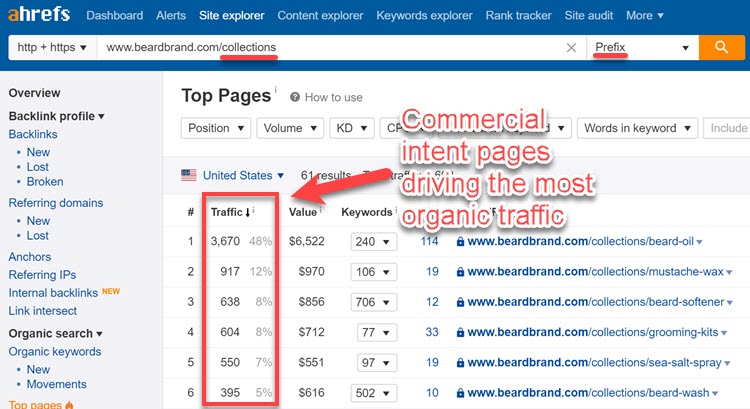Expand the 502 keywords dropdown for beard-wash
750x409 pixels.
[x=374, y=393]
